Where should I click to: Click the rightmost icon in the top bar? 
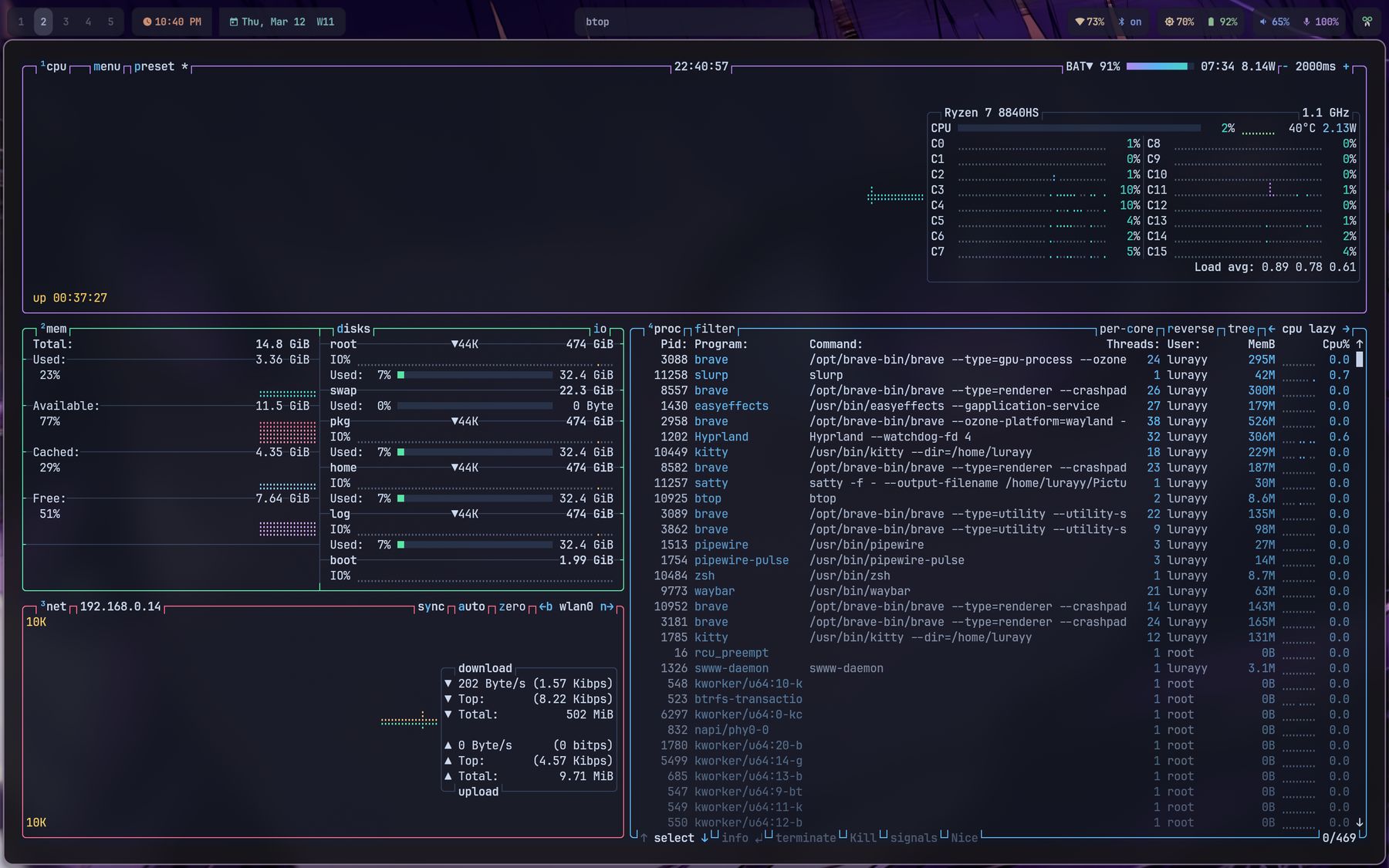tap(1367, 22)
